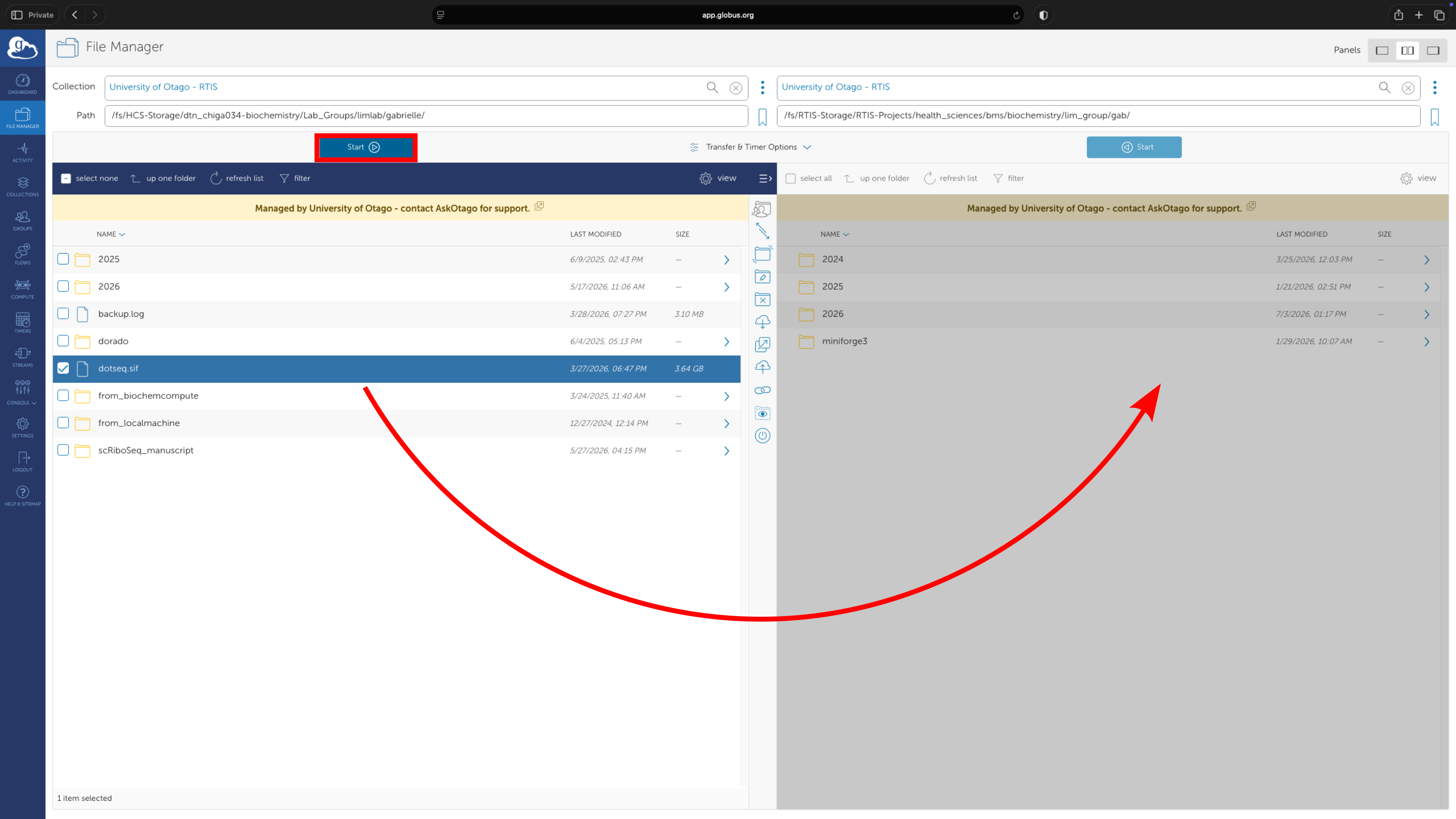
Task: Sort the right panel by NAME header
Action: tap(835, 234)
